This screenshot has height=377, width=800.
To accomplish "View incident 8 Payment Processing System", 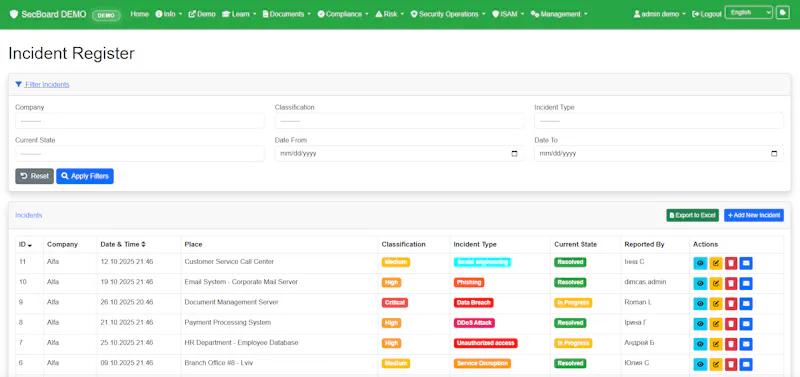I will [x=700, y=324].
